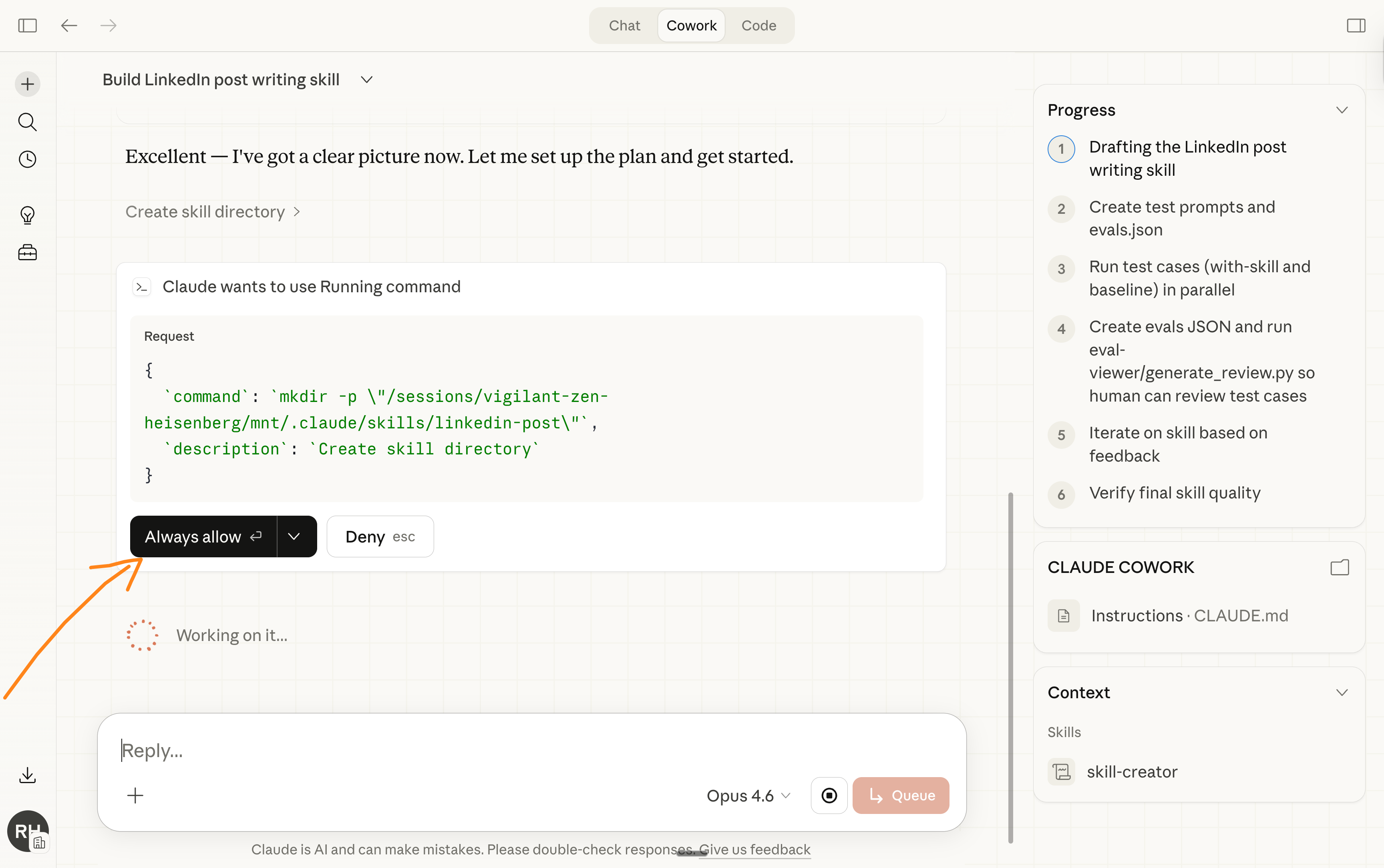Click the attach plus icon in reply box
The width and height of the screenshot is (1384, 868).
pyautogui.click(x=135, y=795)
